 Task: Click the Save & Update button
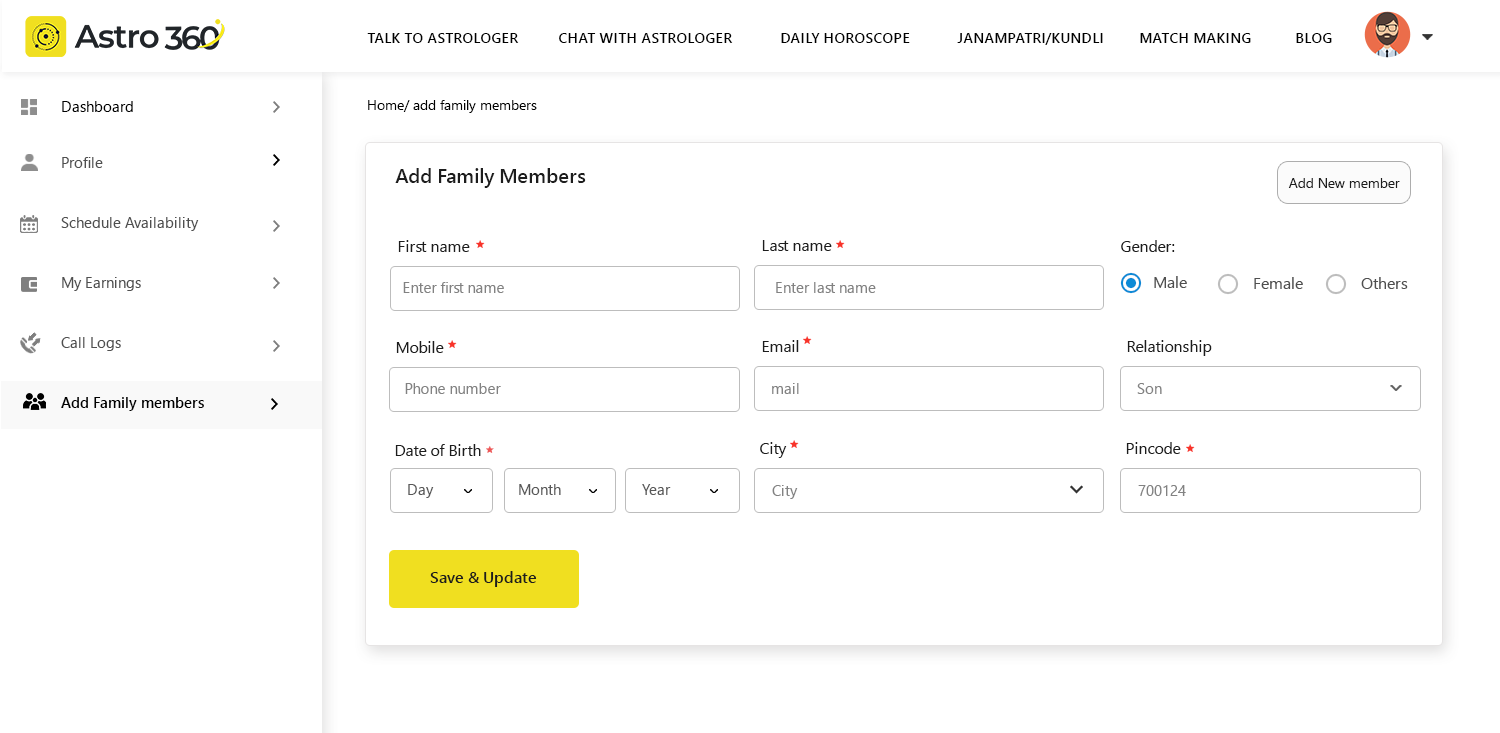point(483,578)
